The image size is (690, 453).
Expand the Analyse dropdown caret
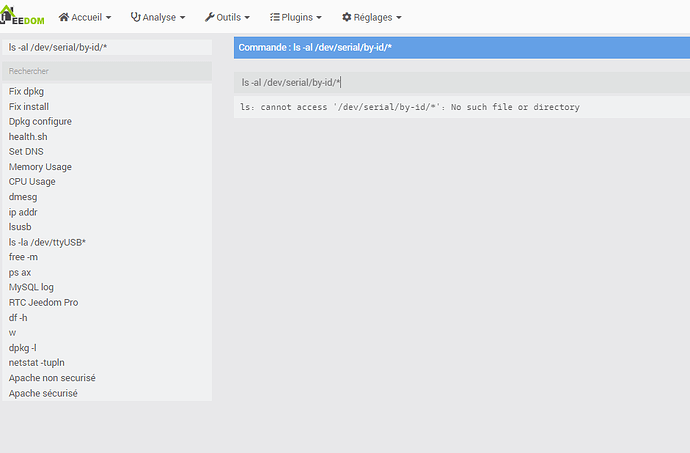click(182, 18)
